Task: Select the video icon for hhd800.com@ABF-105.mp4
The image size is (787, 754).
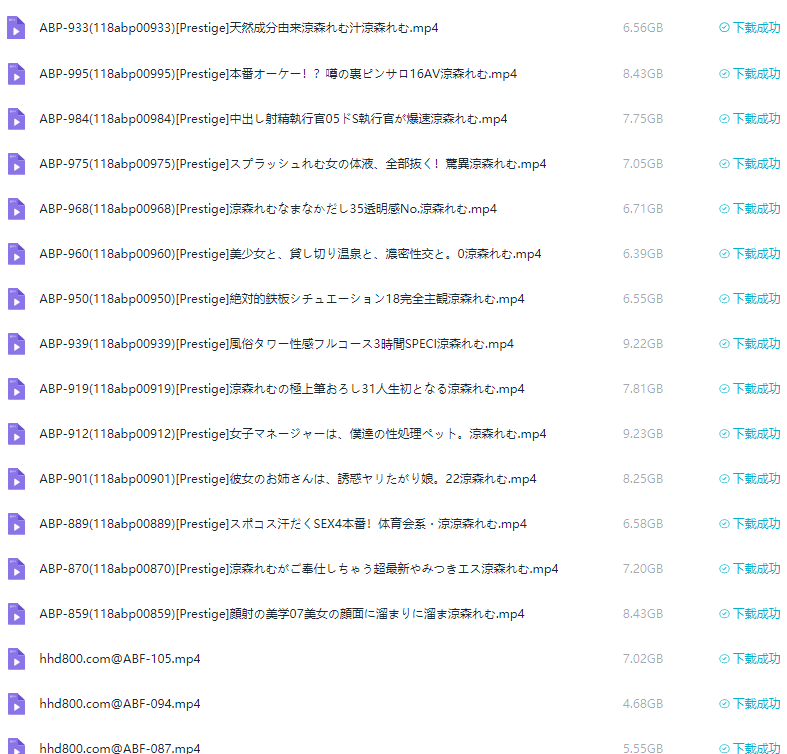Action: [x=16, y=659]
